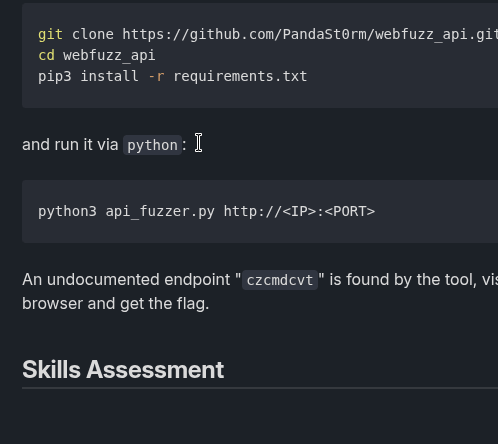Click "python3" in the second code block
Image resolution: width=498 pixels, height=444 pixels.
(x=67, y=211)
